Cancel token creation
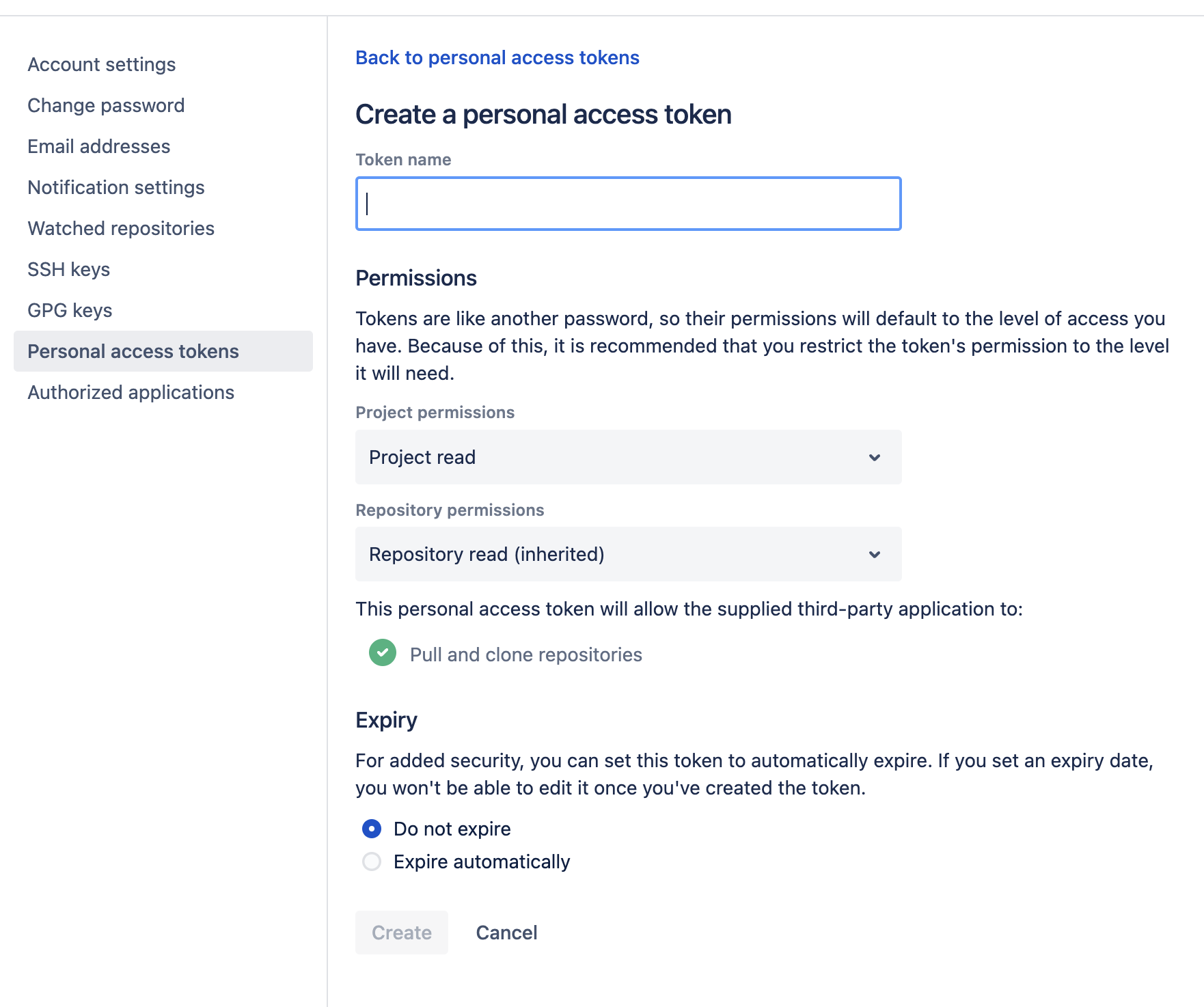Image resolution: width=1204 pixels, height=1007 pixels. (506, 932)
